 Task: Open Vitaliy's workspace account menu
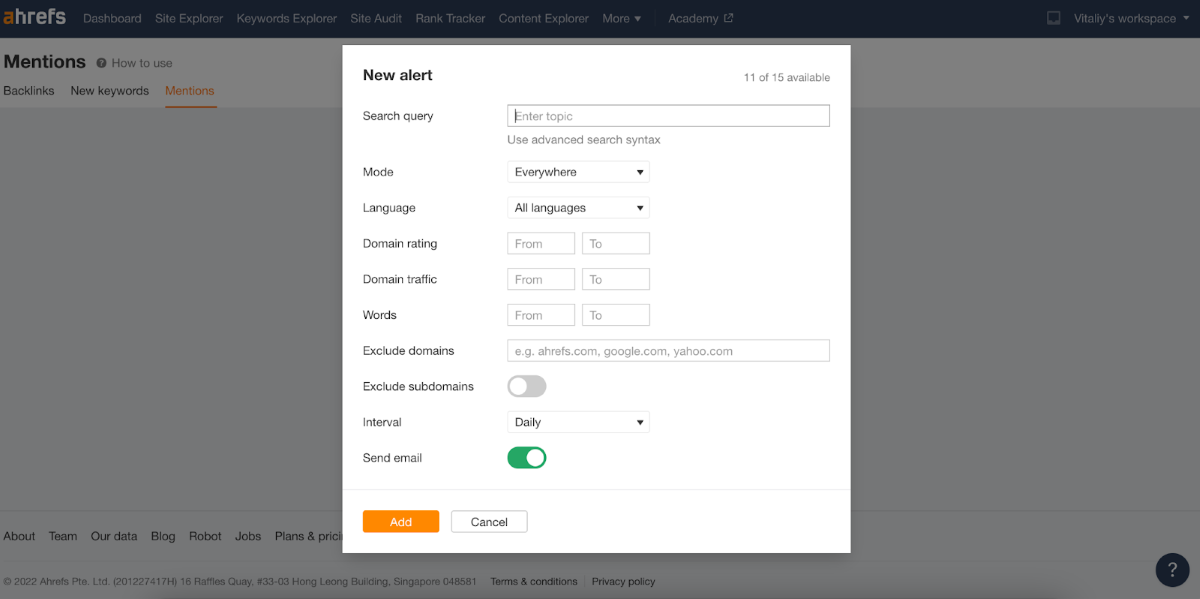pos(1131,18)
